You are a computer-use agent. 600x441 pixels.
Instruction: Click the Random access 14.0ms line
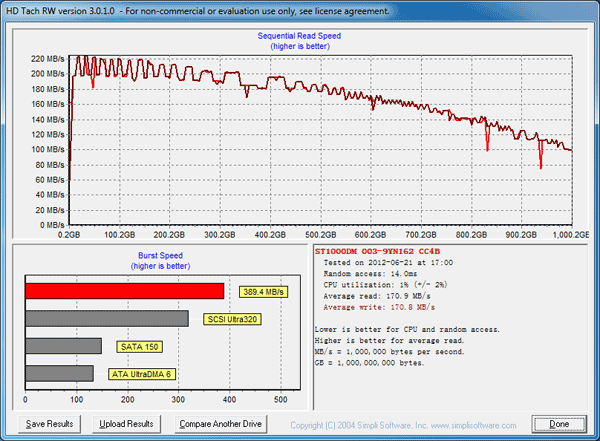(368, 273)
